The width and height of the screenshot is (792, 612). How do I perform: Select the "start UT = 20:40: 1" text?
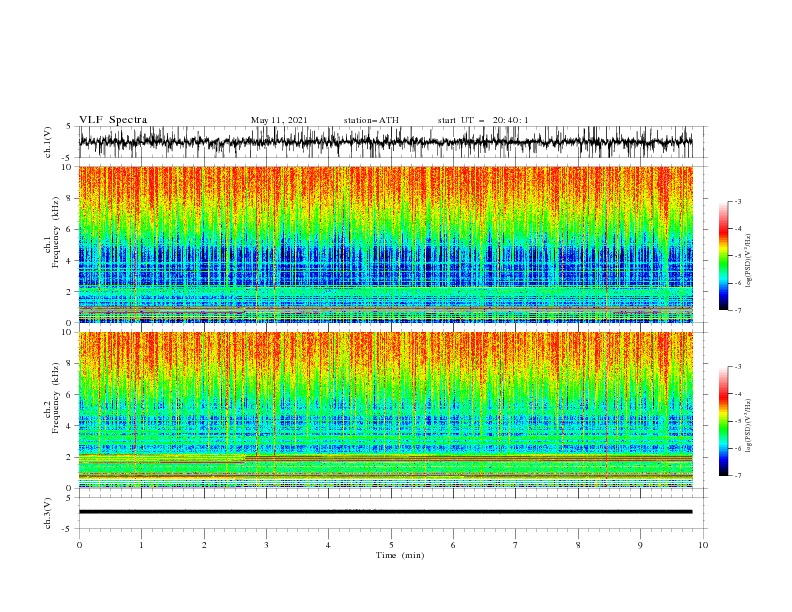click(483, 120)
